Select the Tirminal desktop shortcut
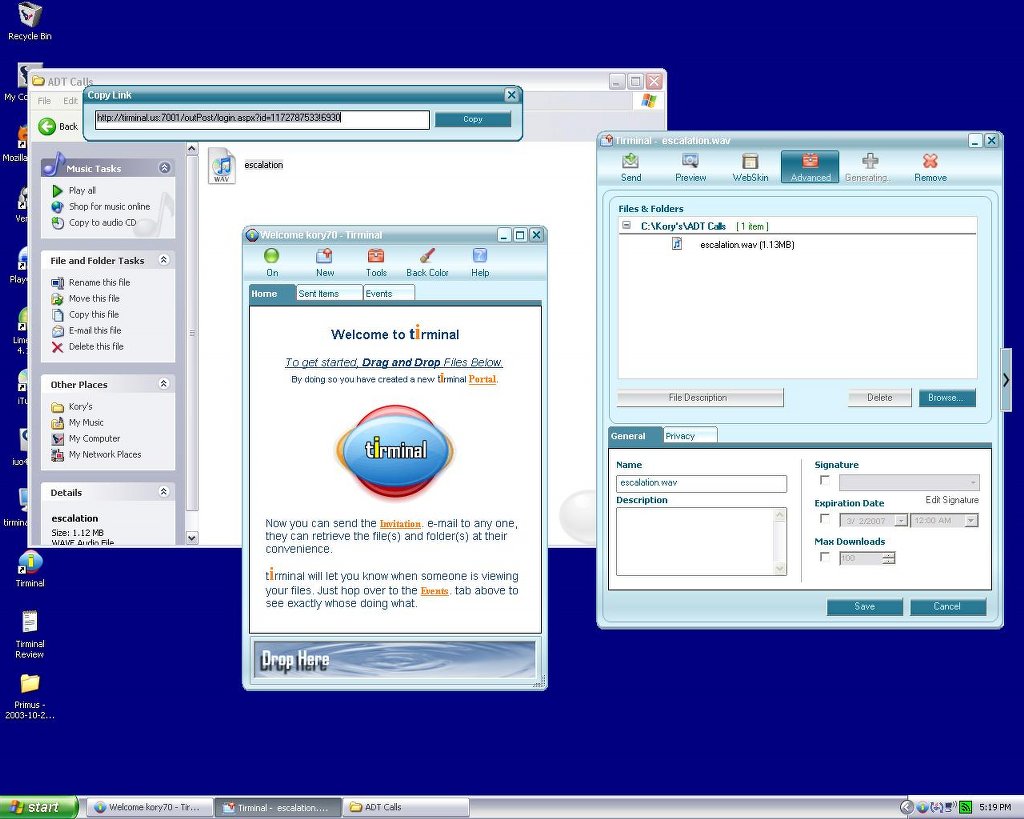Screen dimensions: 1024x819 click(30, 570)
